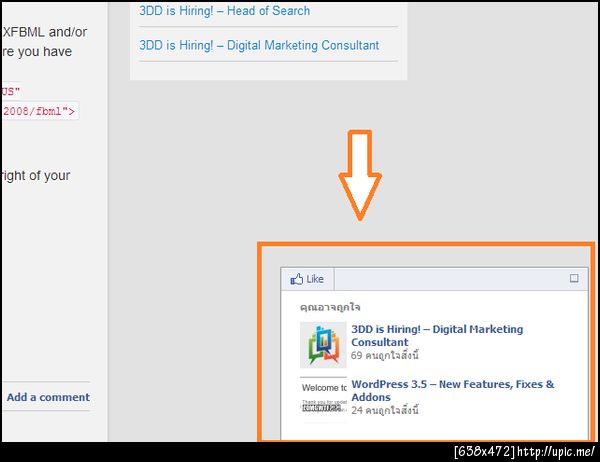
Task: Click the WordPress 3.5 article thumbnail
Action: point(323,400)
